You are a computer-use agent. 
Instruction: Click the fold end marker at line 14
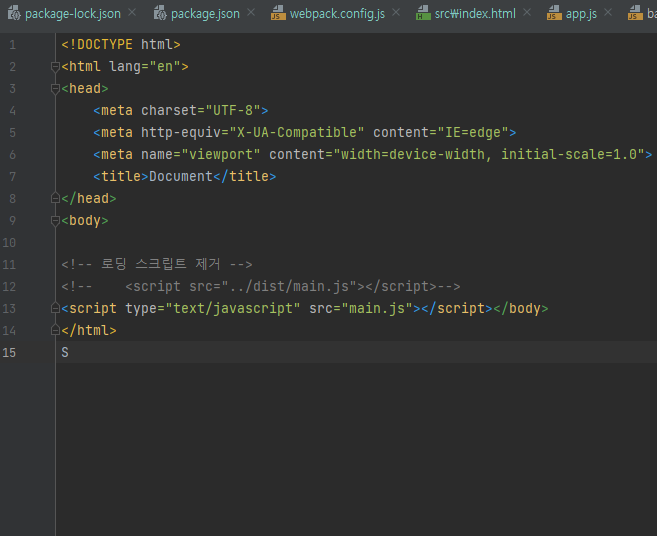click(x=55, y=330)
